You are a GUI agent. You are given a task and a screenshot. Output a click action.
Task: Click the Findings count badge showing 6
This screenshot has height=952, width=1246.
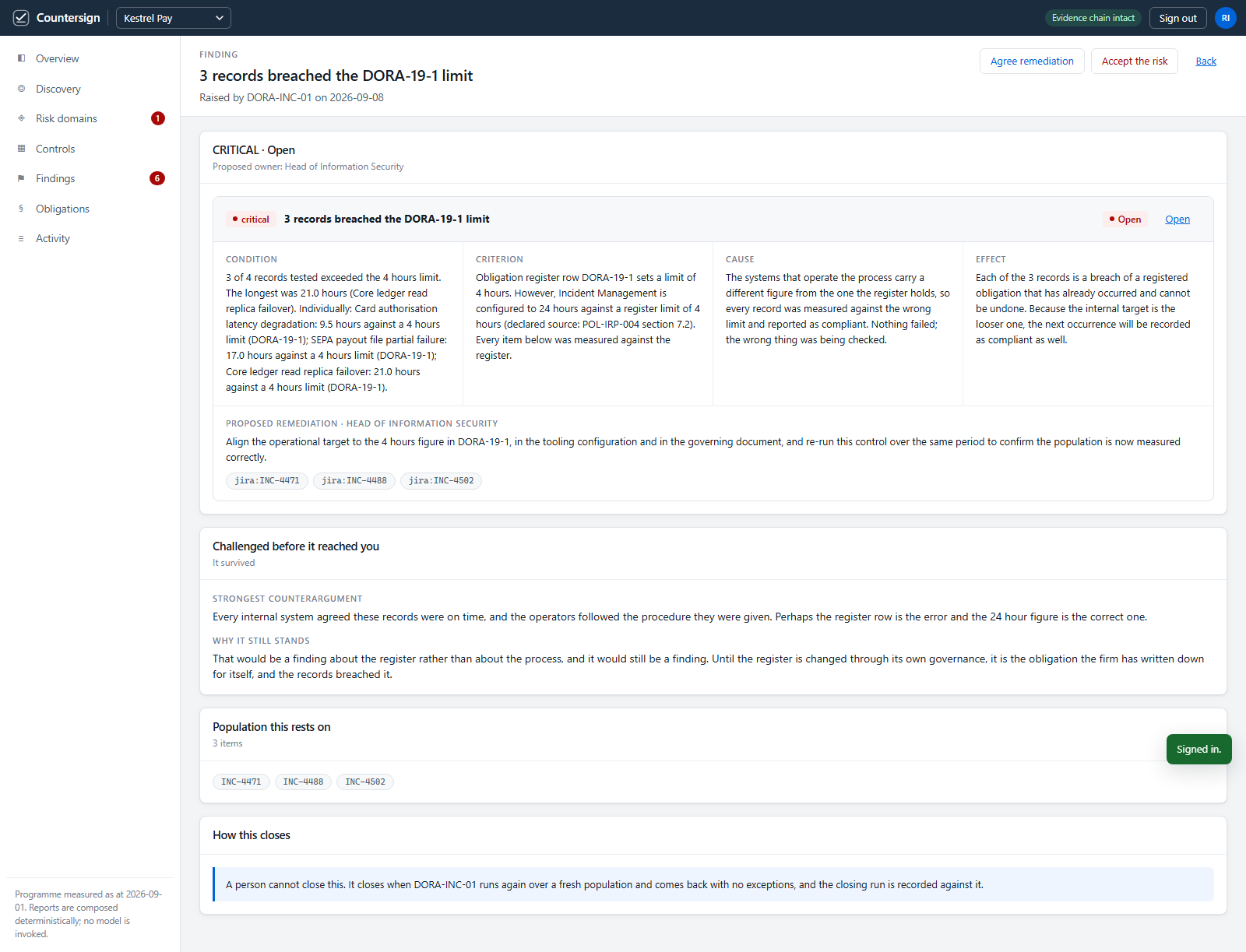157,178
